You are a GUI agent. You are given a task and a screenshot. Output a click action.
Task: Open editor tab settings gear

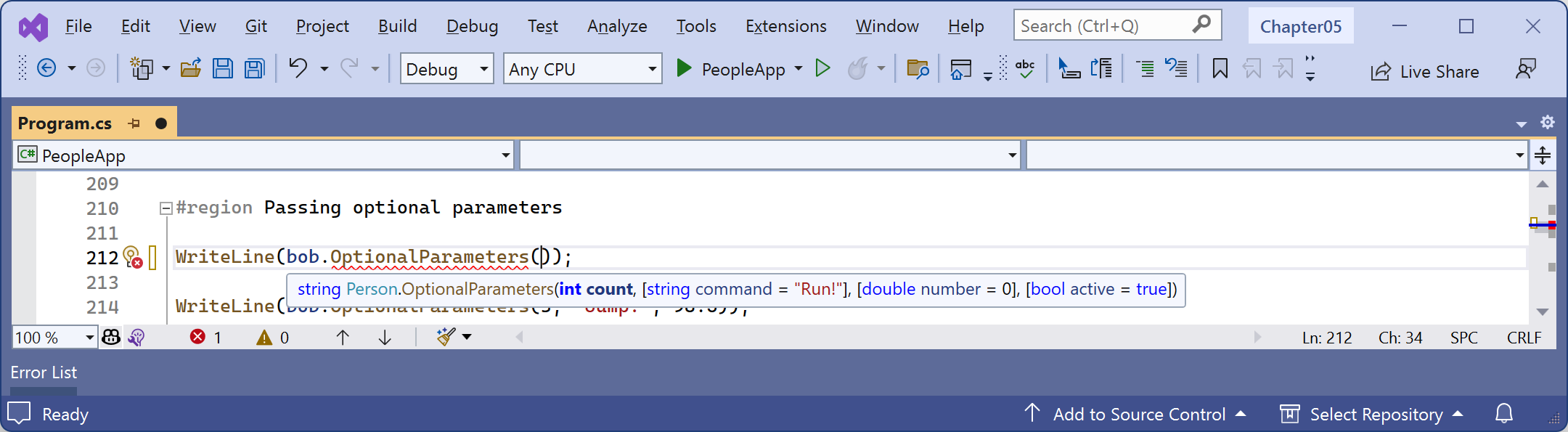tap(1548, 122)
